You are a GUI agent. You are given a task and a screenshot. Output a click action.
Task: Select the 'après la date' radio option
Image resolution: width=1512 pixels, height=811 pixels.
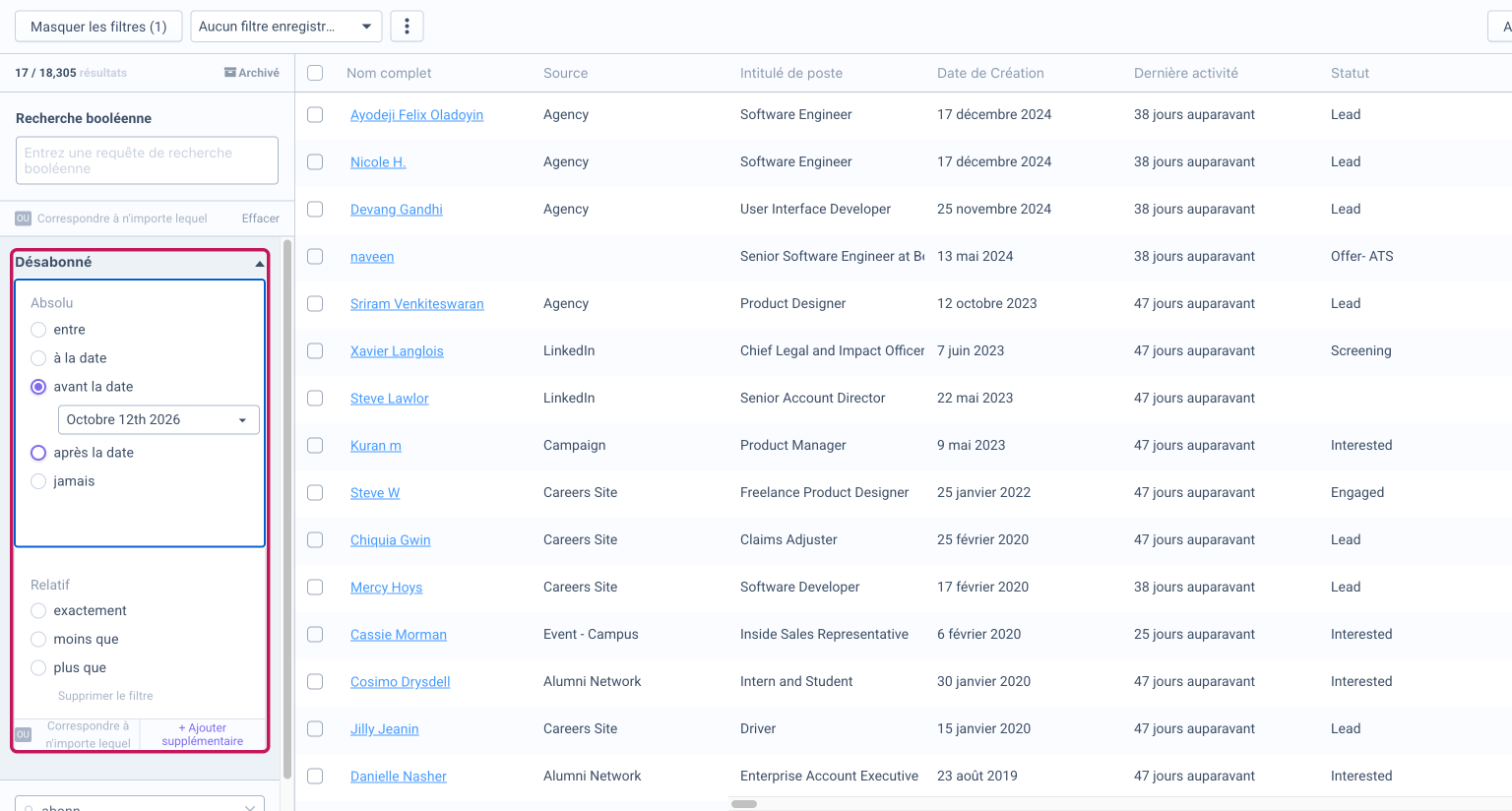coord(38,453)
